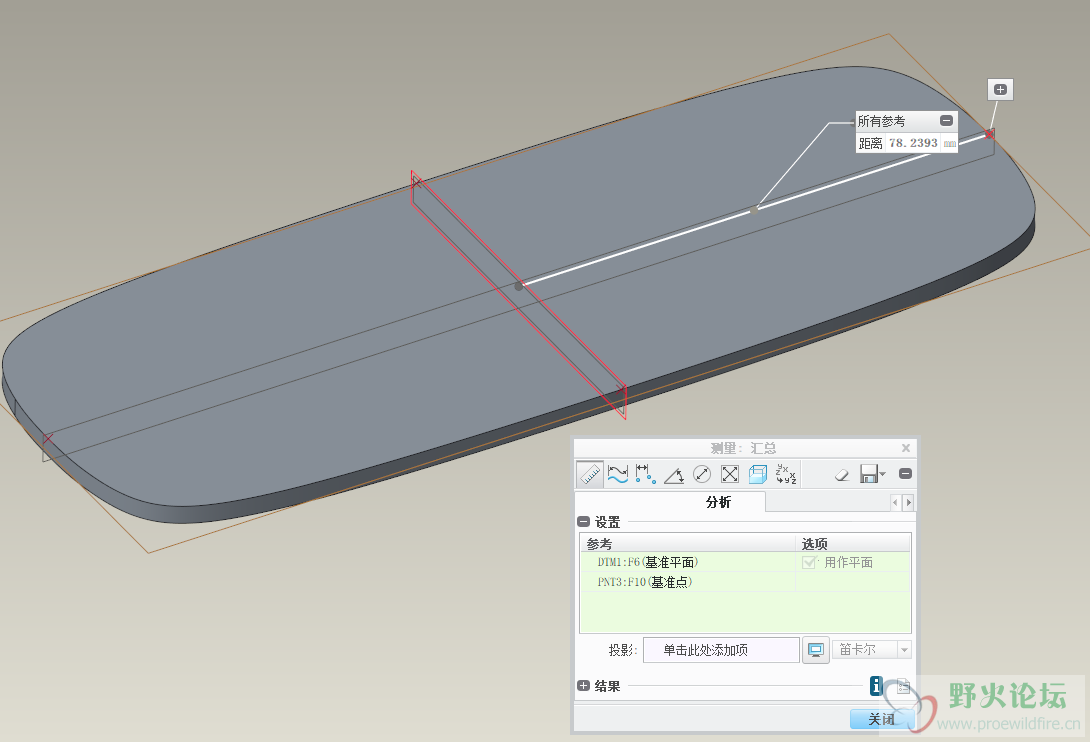Collapse the measure dialog with minus button

(x=905, y=474)
